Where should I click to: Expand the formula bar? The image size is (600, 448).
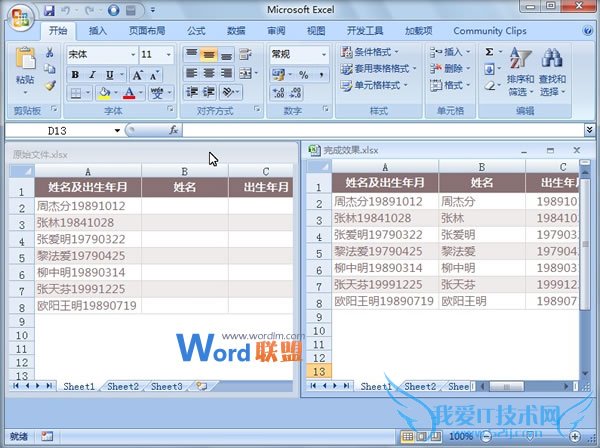click(590, 130)
